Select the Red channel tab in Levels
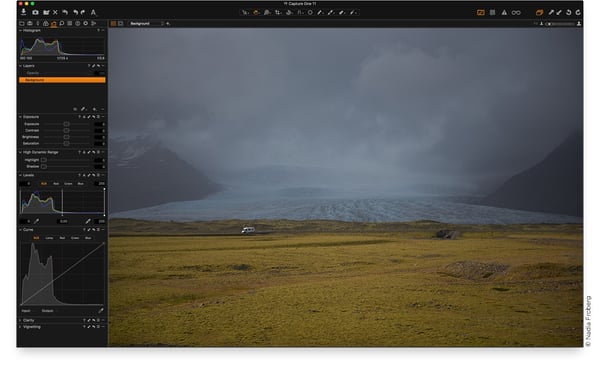Image resolution: width=600 pixels, height=371 pixels. coord(56,184)
